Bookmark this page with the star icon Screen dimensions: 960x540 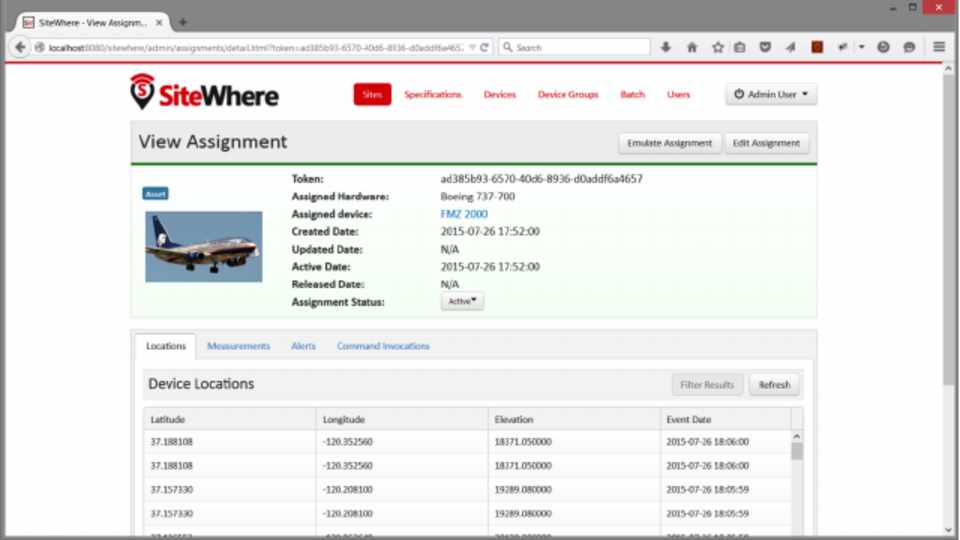point(717,47)
